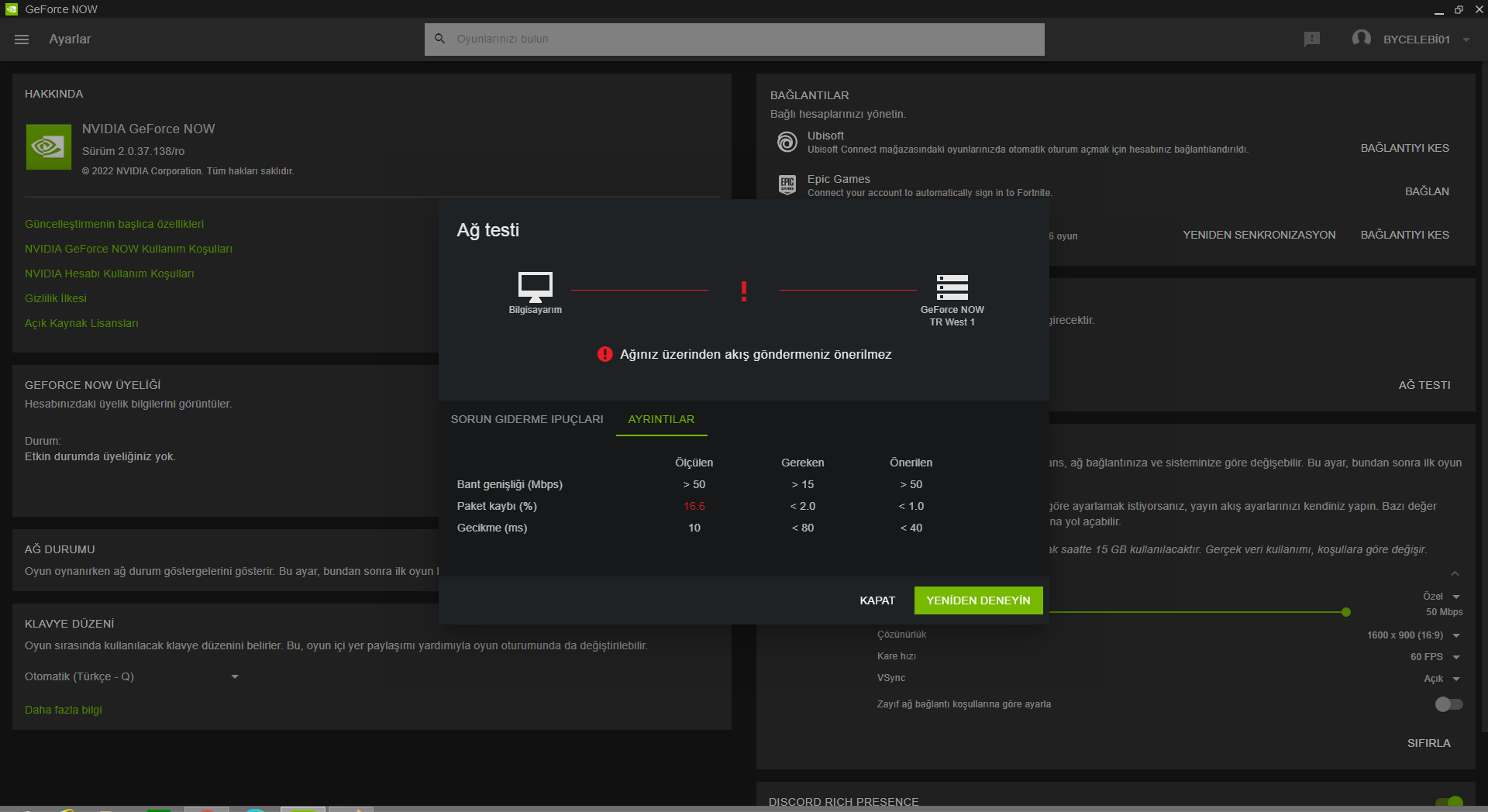Close the network test with KAPAT
Screen dimensions: 1488x812
pos(877,600)
